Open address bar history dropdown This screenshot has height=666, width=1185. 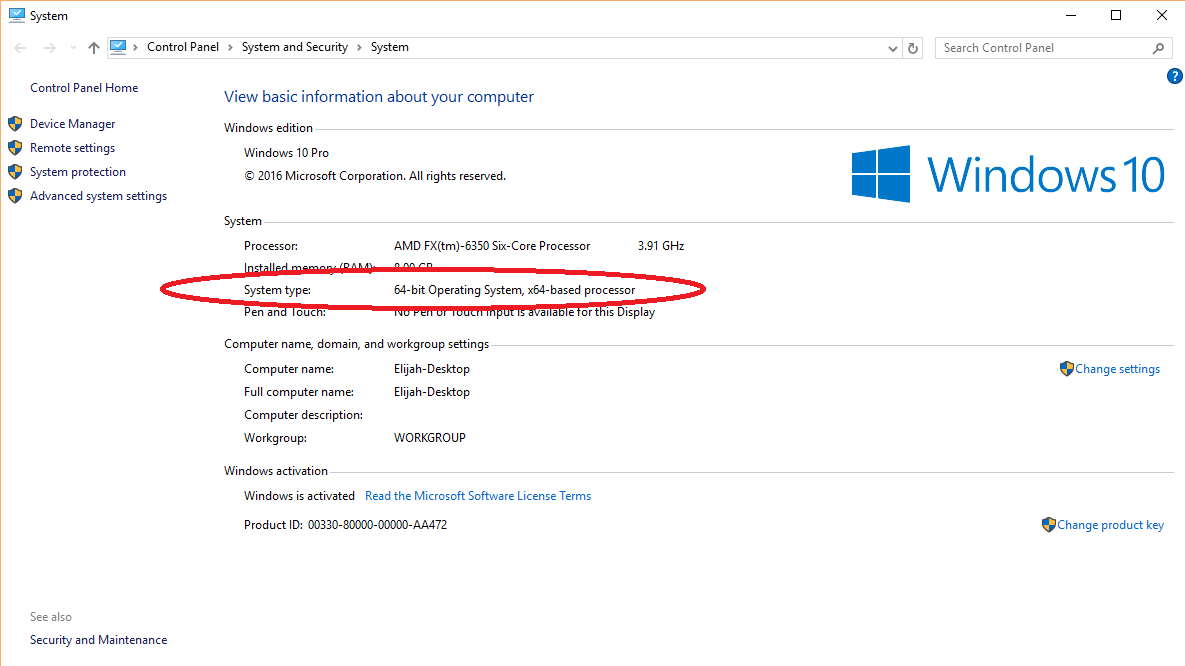893,48
